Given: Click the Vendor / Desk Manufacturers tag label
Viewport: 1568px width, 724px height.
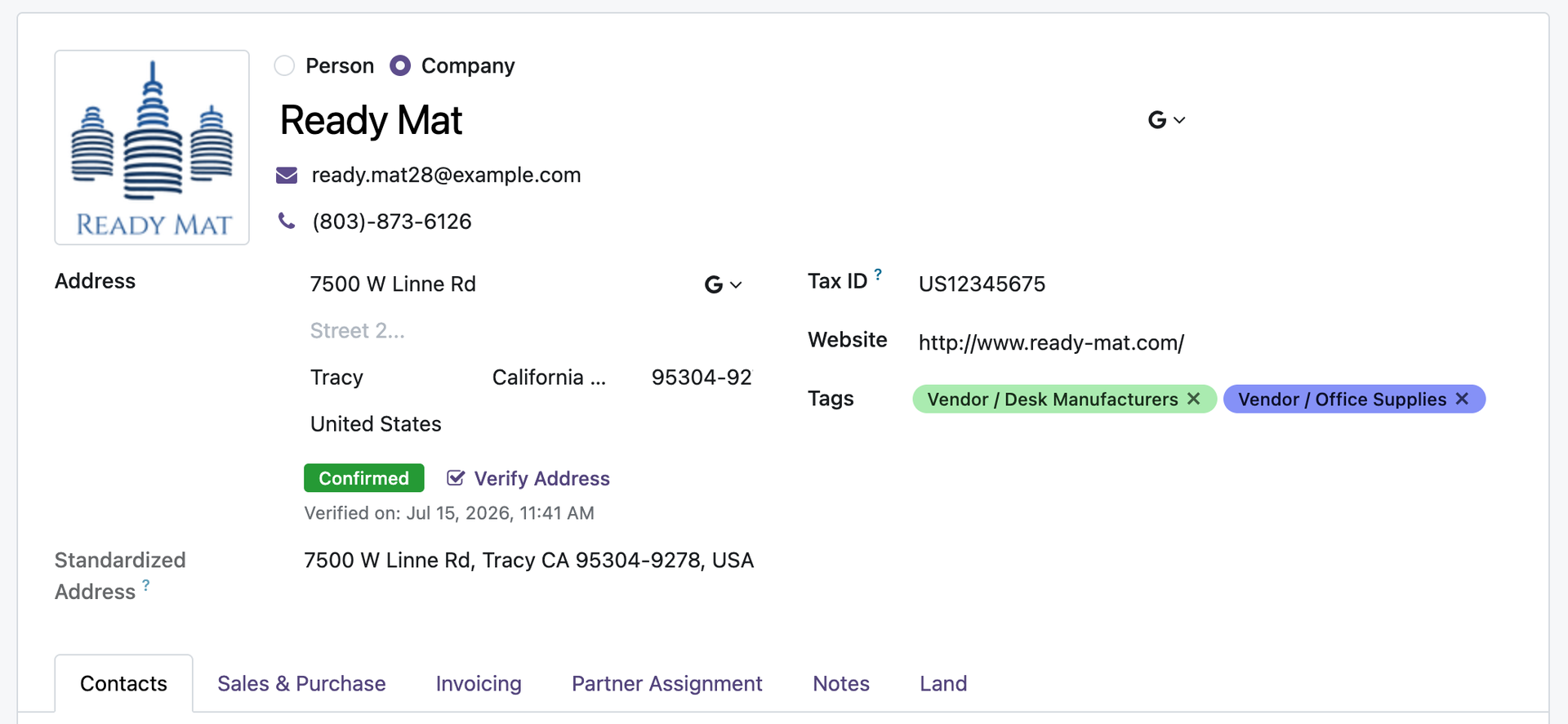Looking at the screenshot, I should [1053, 399].
